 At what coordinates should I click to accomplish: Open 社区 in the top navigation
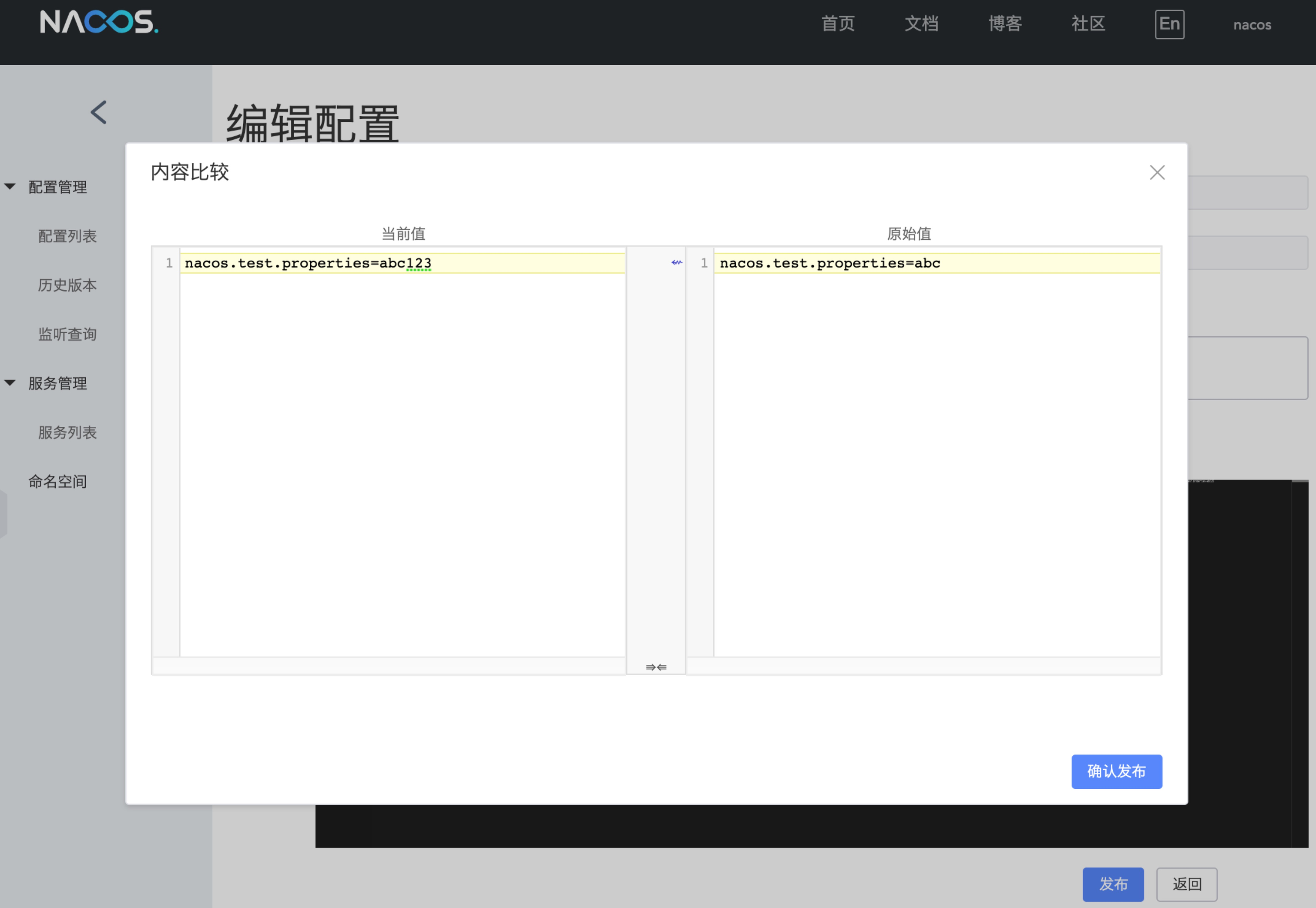1088,24
